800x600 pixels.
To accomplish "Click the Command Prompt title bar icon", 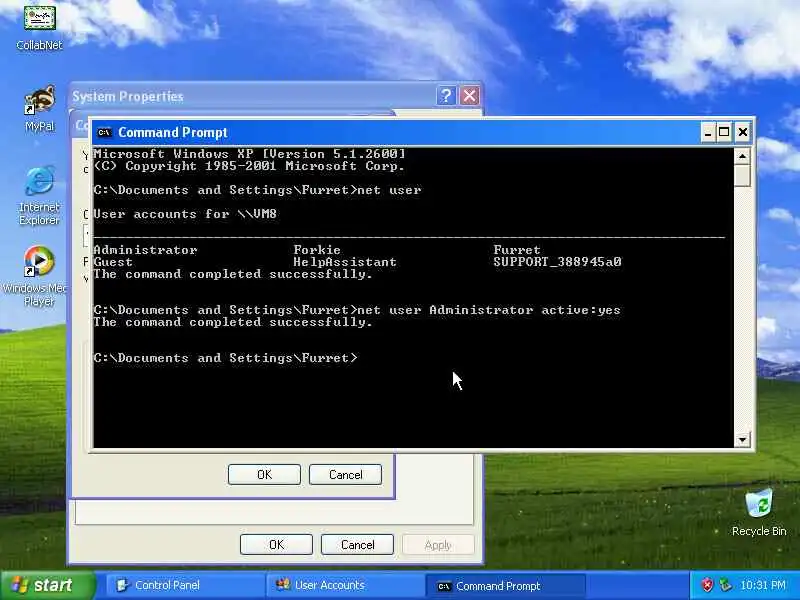I will click(x=105, y=132).
